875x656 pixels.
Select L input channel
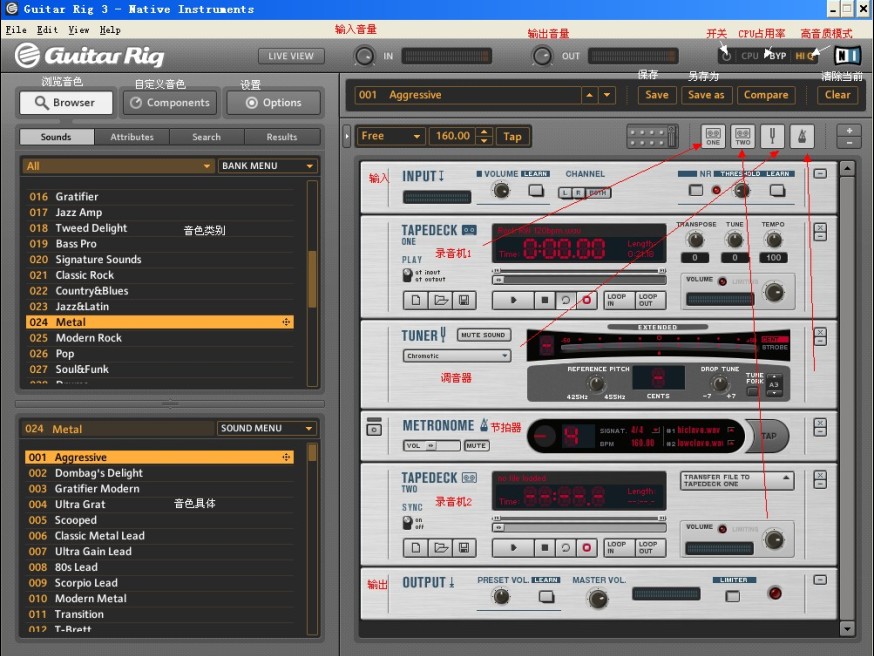[565, 193]
